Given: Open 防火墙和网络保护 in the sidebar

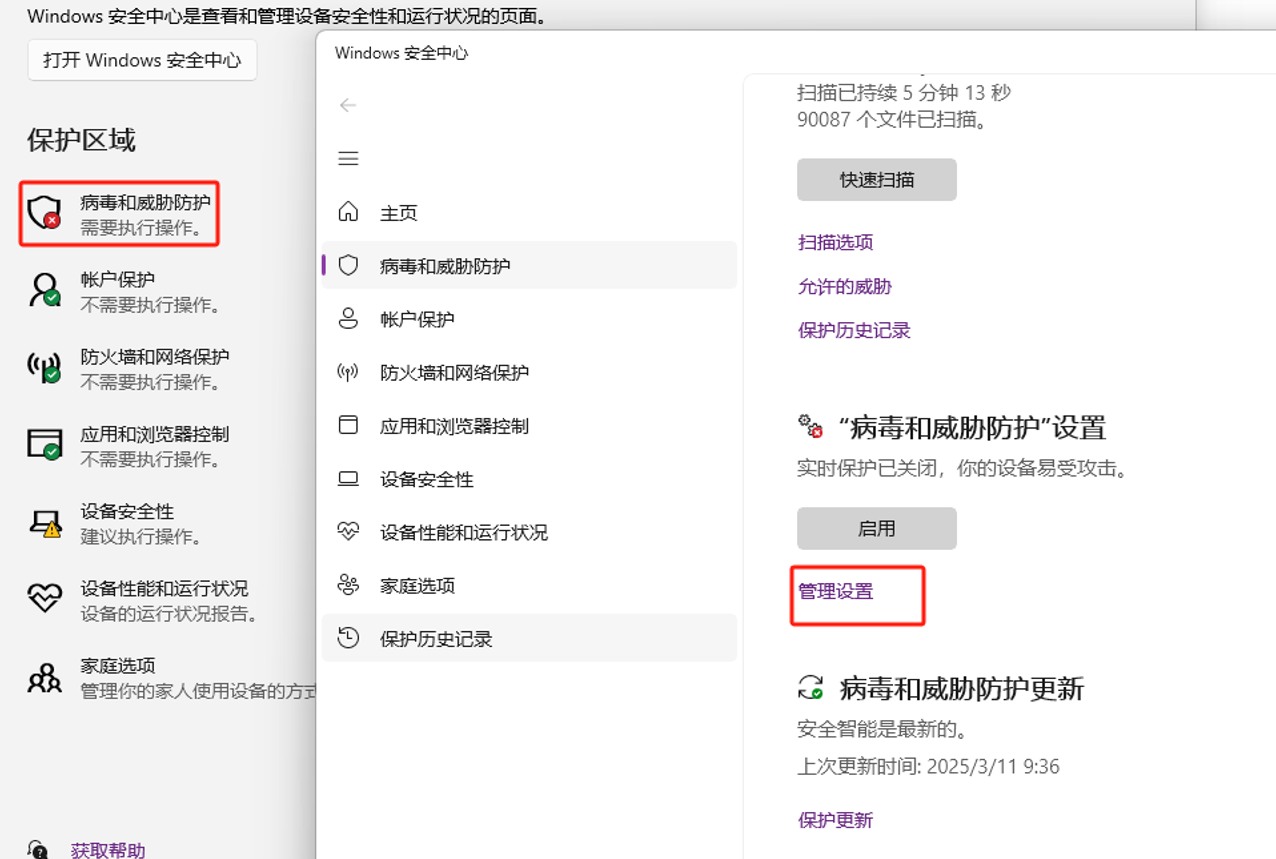Looking at the screenshot, I should coord(529,372).
